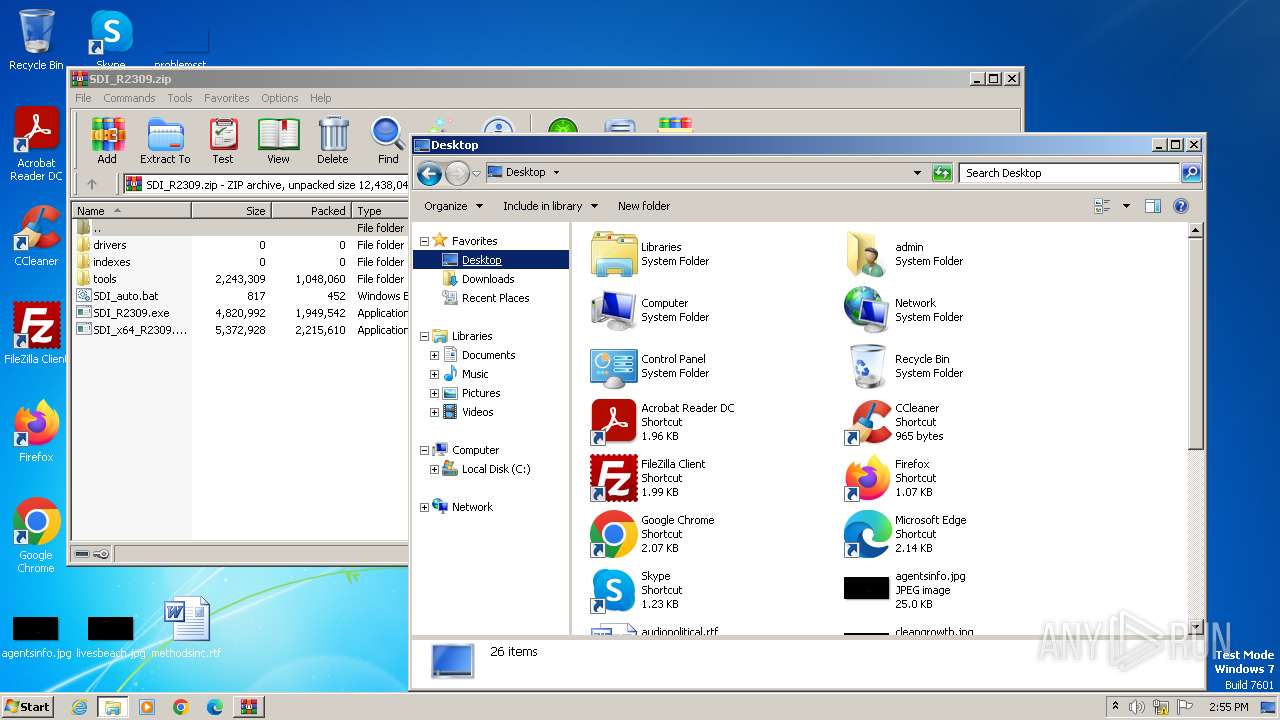This screenshot has width=1280, height=720.
Task: Expand the Documents library node
Action: (434, 355)
